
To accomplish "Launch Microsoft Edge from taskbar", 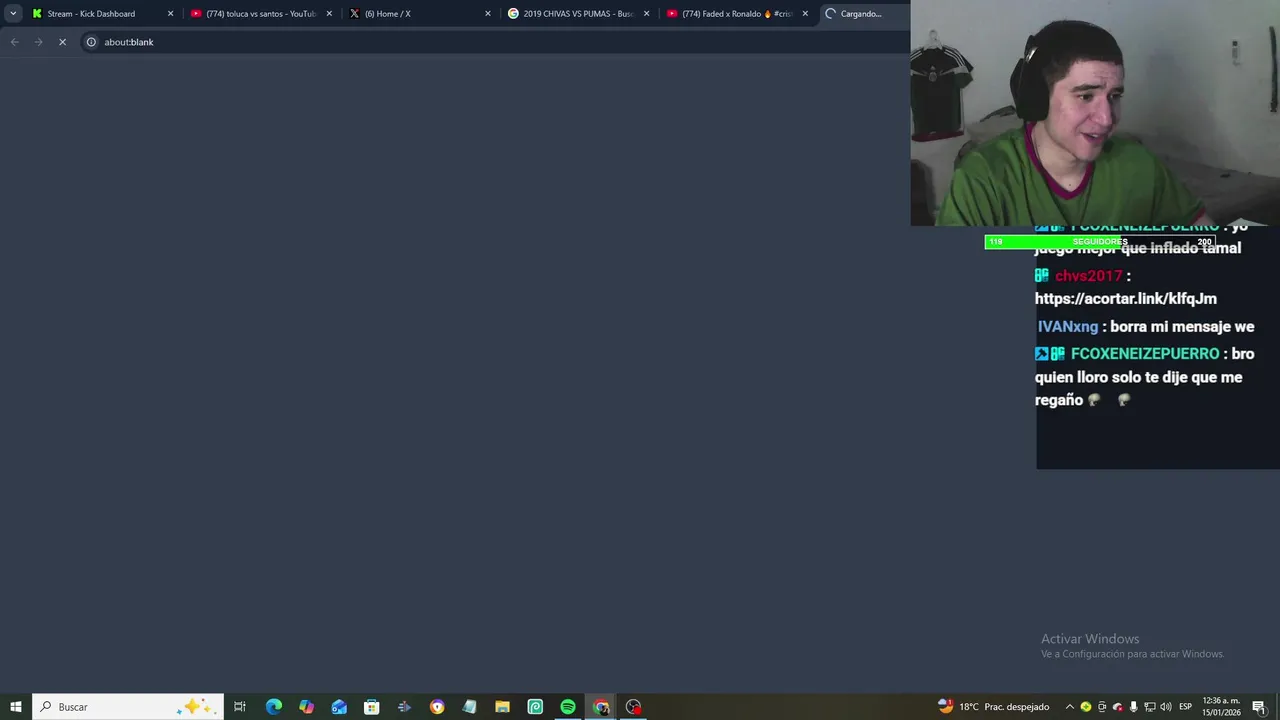I will (273, 707).
